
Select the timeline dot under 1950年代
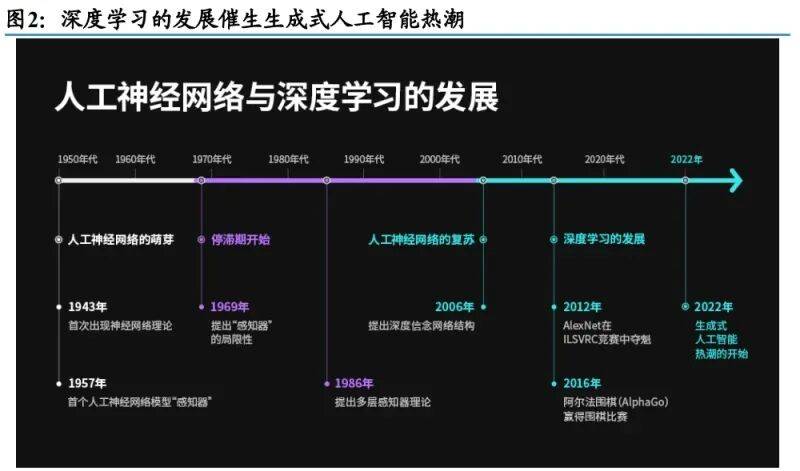click(x=59, y=180)
